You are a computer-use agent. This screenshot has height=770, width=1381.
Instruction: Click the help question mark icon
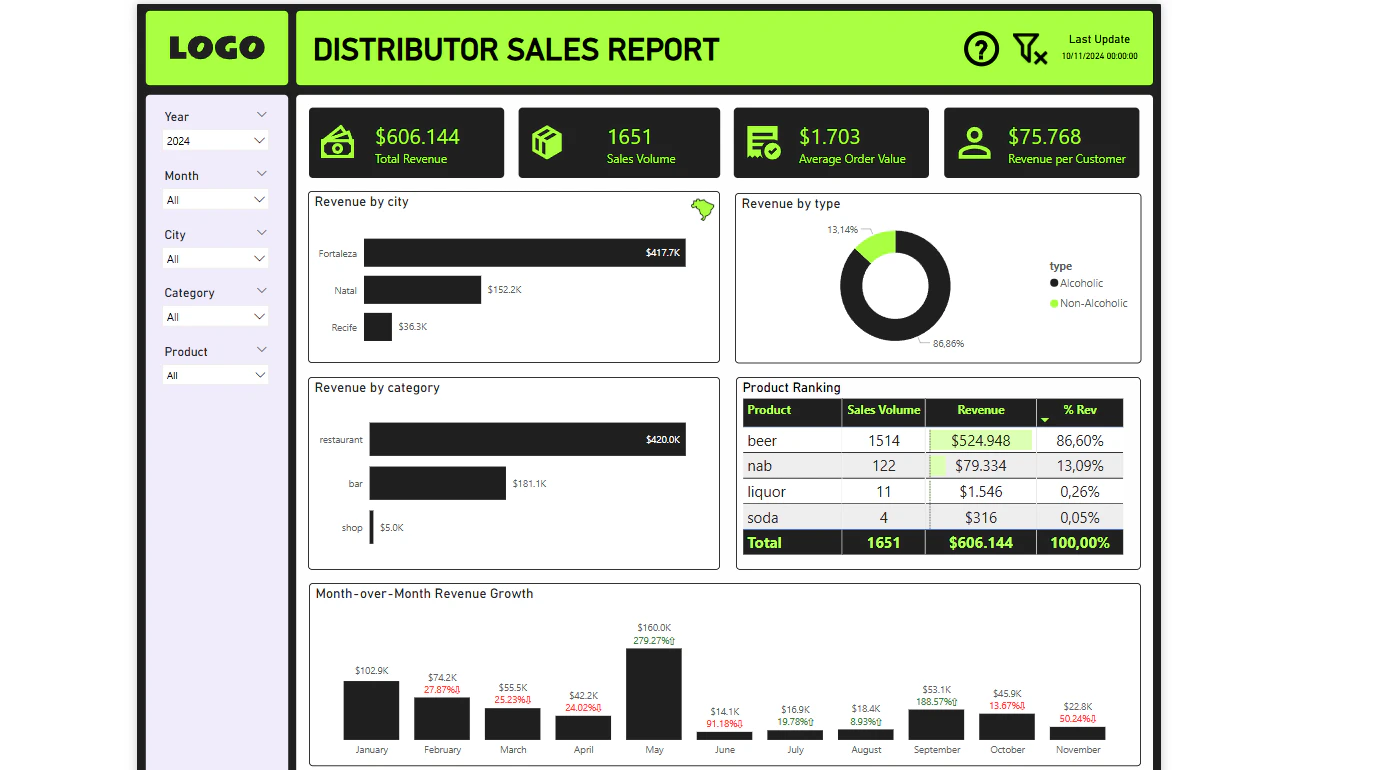pyautogui.click(x=981, y=48)
